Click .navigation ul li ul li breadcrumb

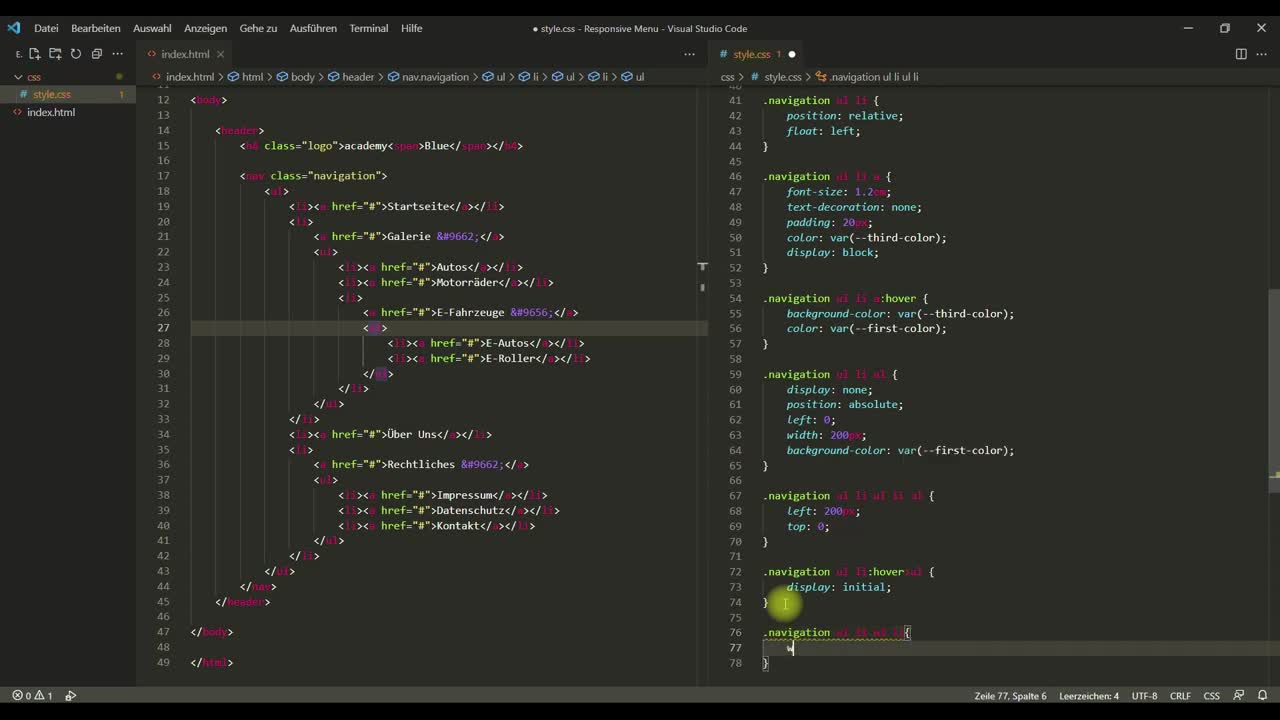(x=867, y=77)
